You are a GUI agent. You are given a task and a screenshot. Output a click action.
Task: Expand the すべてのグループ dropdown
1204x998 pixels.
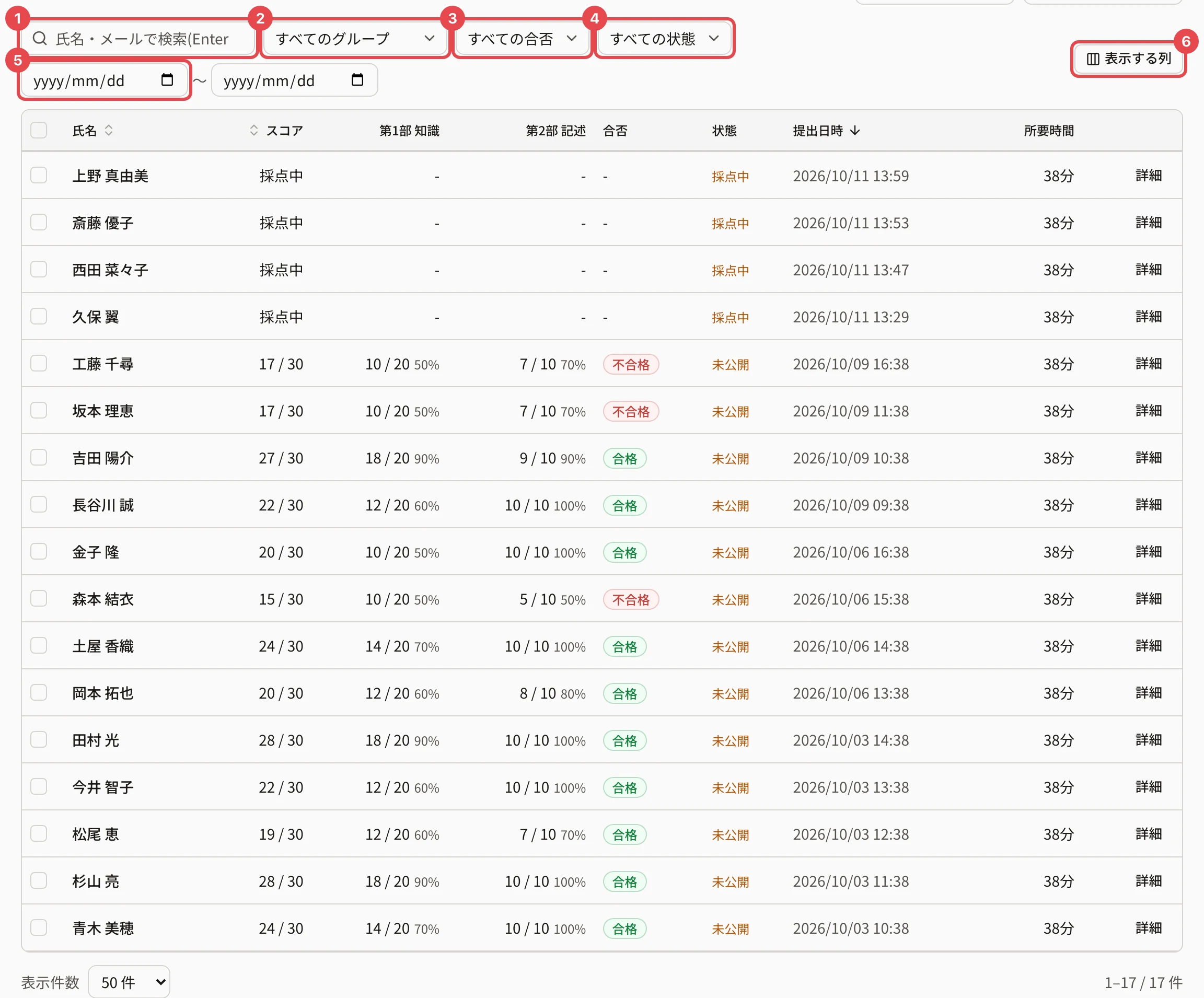coord(355,39)
